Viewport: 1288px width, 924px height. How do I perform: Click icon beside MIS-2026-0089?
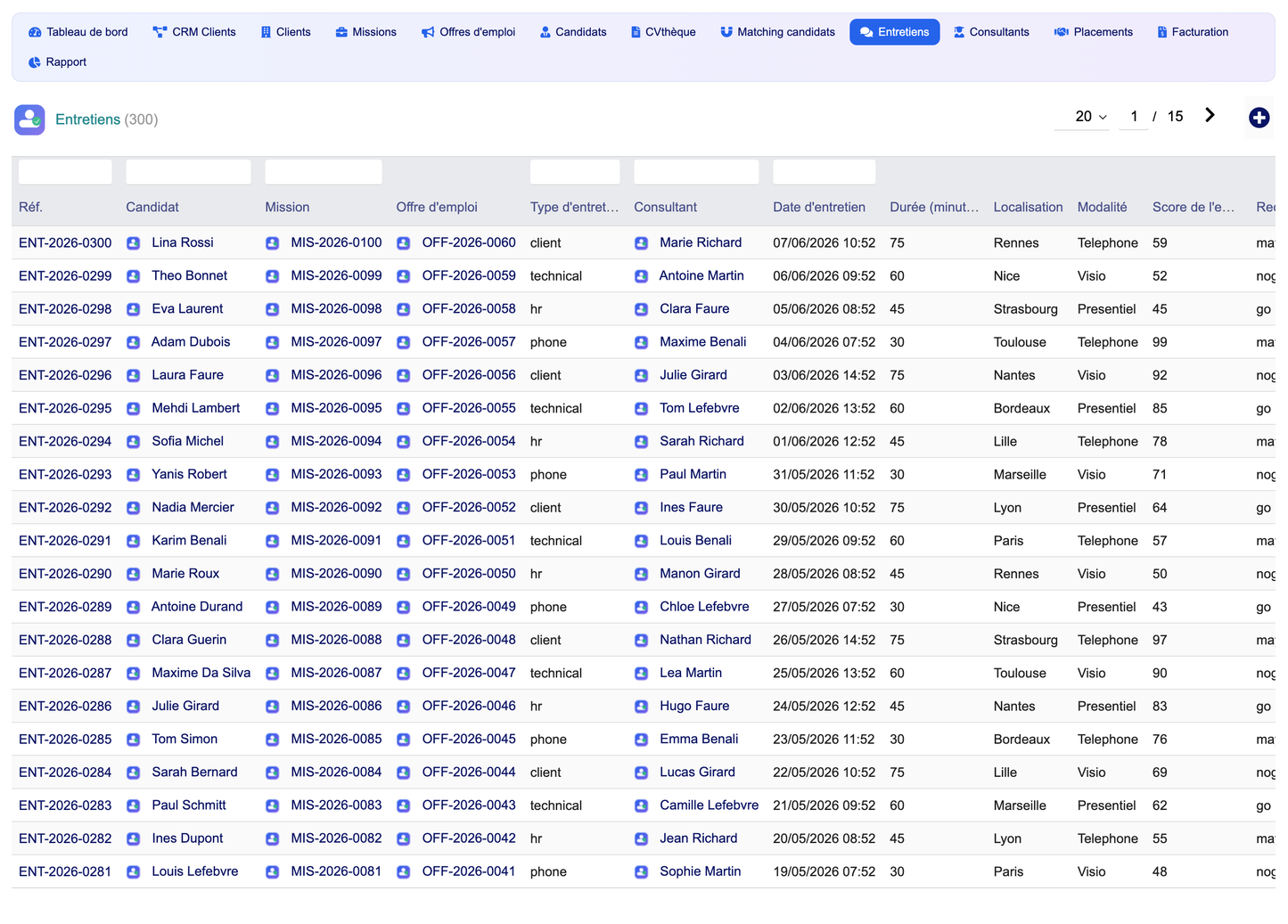(x=273, y=607)
